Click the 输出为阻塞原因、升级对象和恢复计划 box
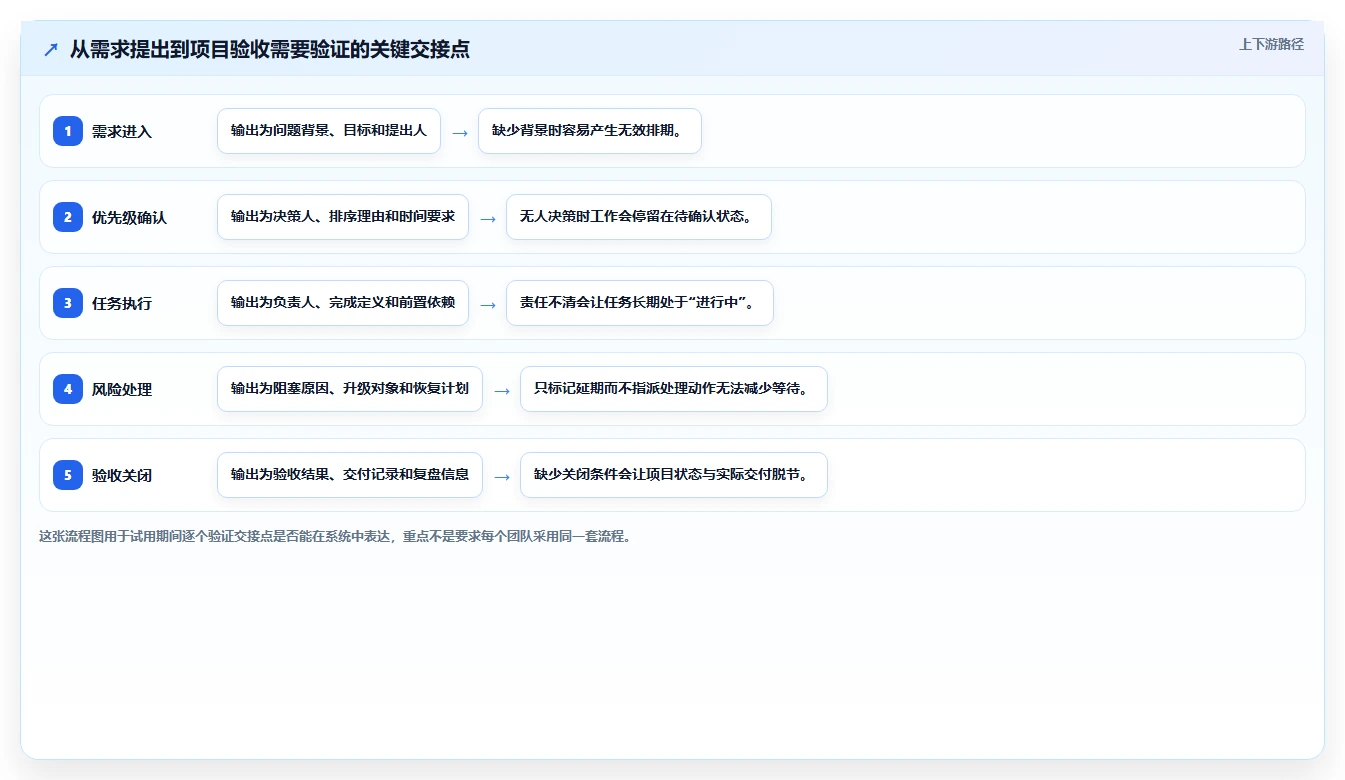This screenshot has width=1345, height=780. pyautogui.click(x=350, y=389)
